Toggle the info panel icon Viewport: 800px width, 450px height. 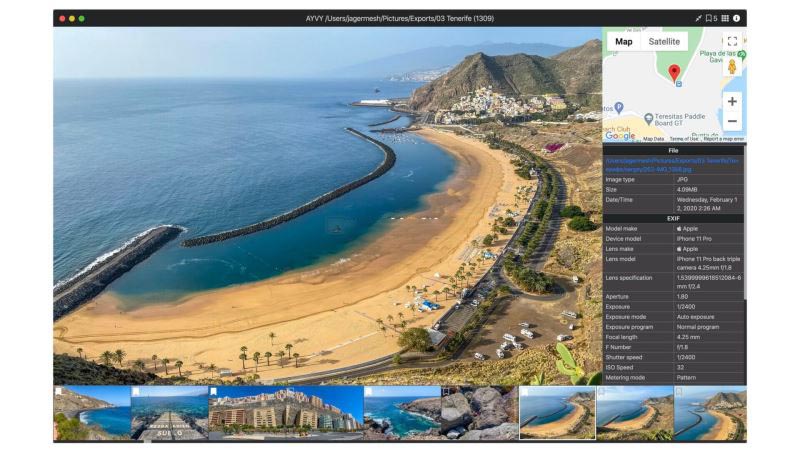coord(736,18)
